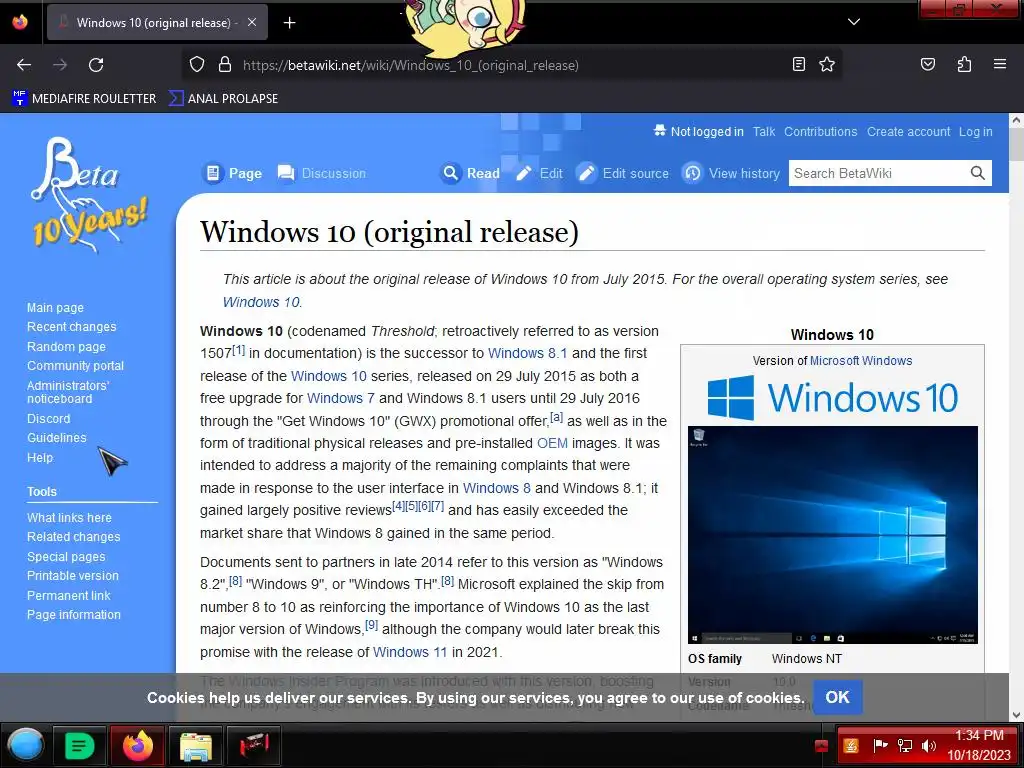Open citation reference [1]

click(238, 350)
